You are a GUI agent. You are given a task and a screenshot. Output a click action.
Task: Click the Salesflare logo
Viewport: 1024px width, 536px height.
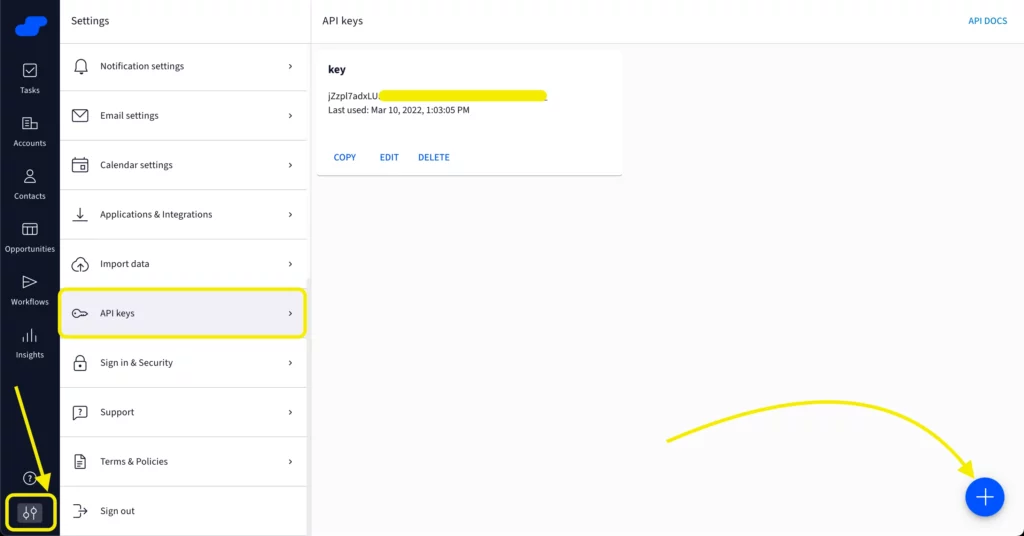click(x=30, y=26)
